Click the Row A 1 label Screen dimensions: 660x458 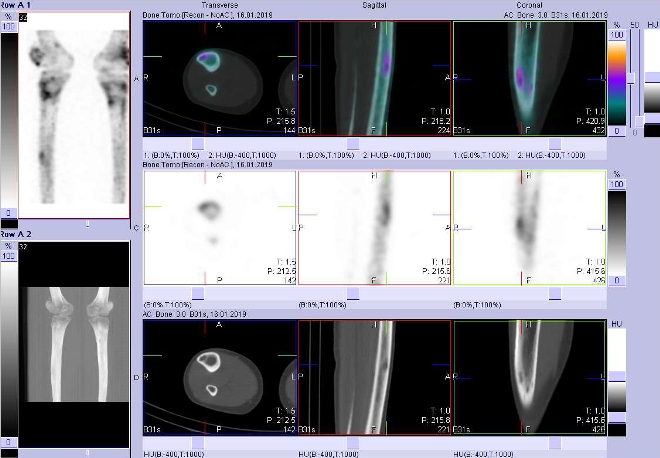click(x=16, y=5)
